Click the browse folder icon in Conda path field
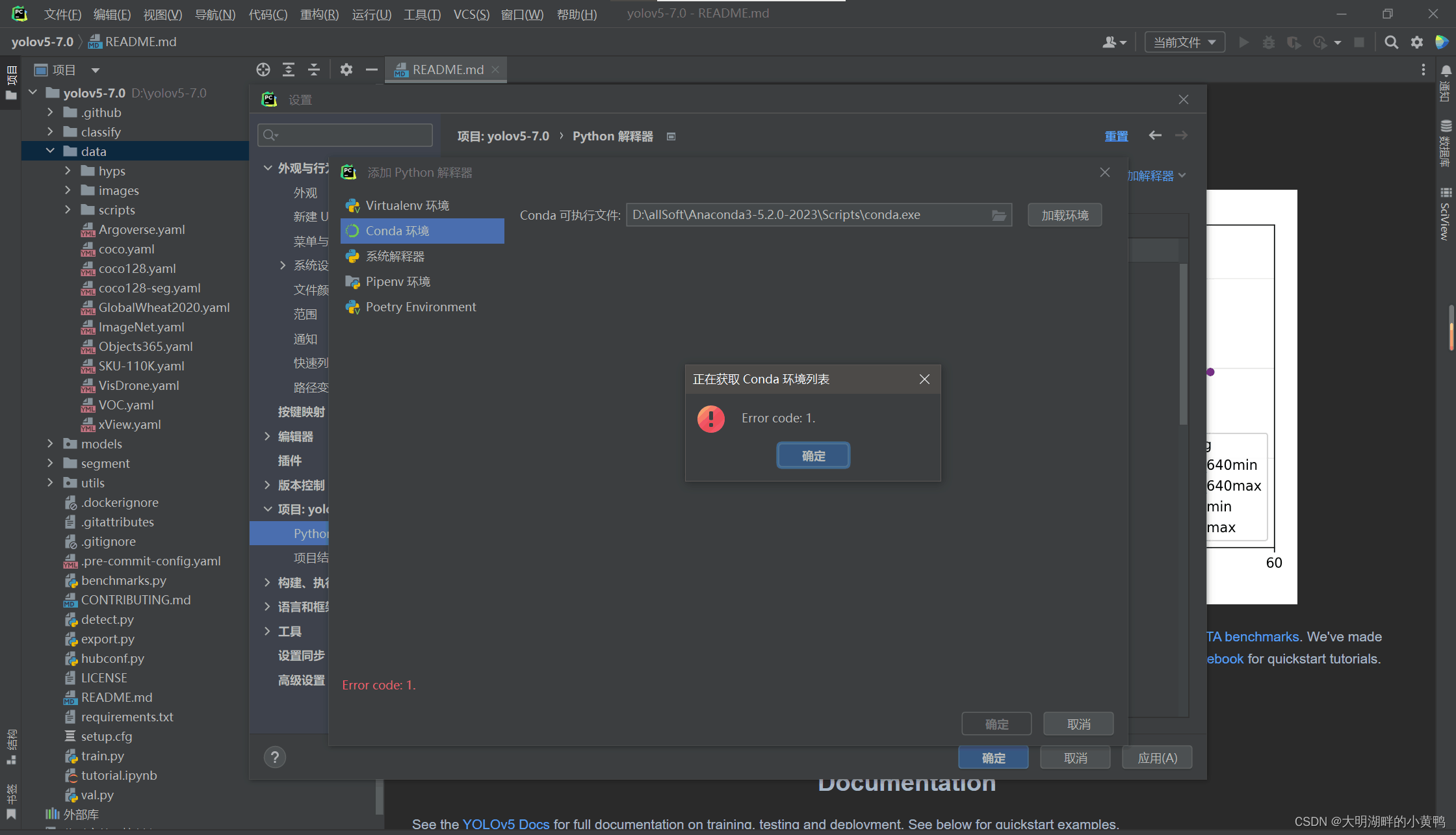Screen dimensions: 1456x835 999,215
